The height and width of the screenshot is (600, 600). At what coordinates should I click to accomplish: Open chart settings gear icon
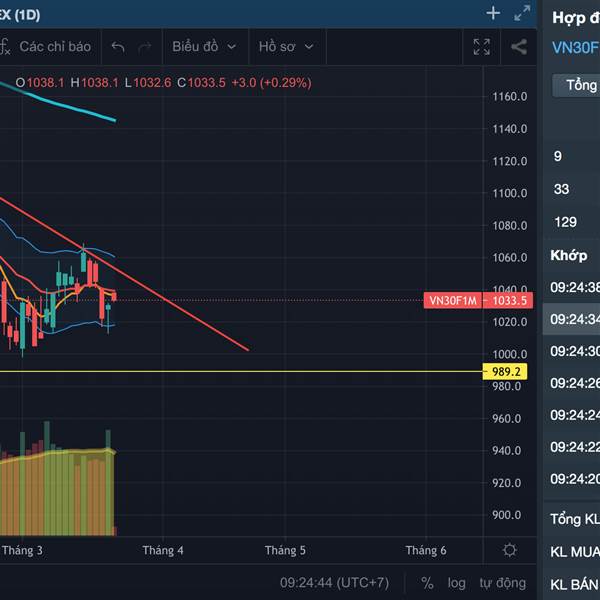click(x=510, y=550)
